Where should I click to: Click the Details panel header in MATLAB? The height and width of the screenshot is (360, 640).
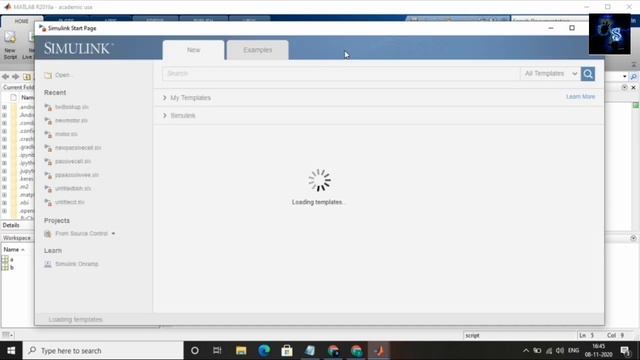(11, 225)
